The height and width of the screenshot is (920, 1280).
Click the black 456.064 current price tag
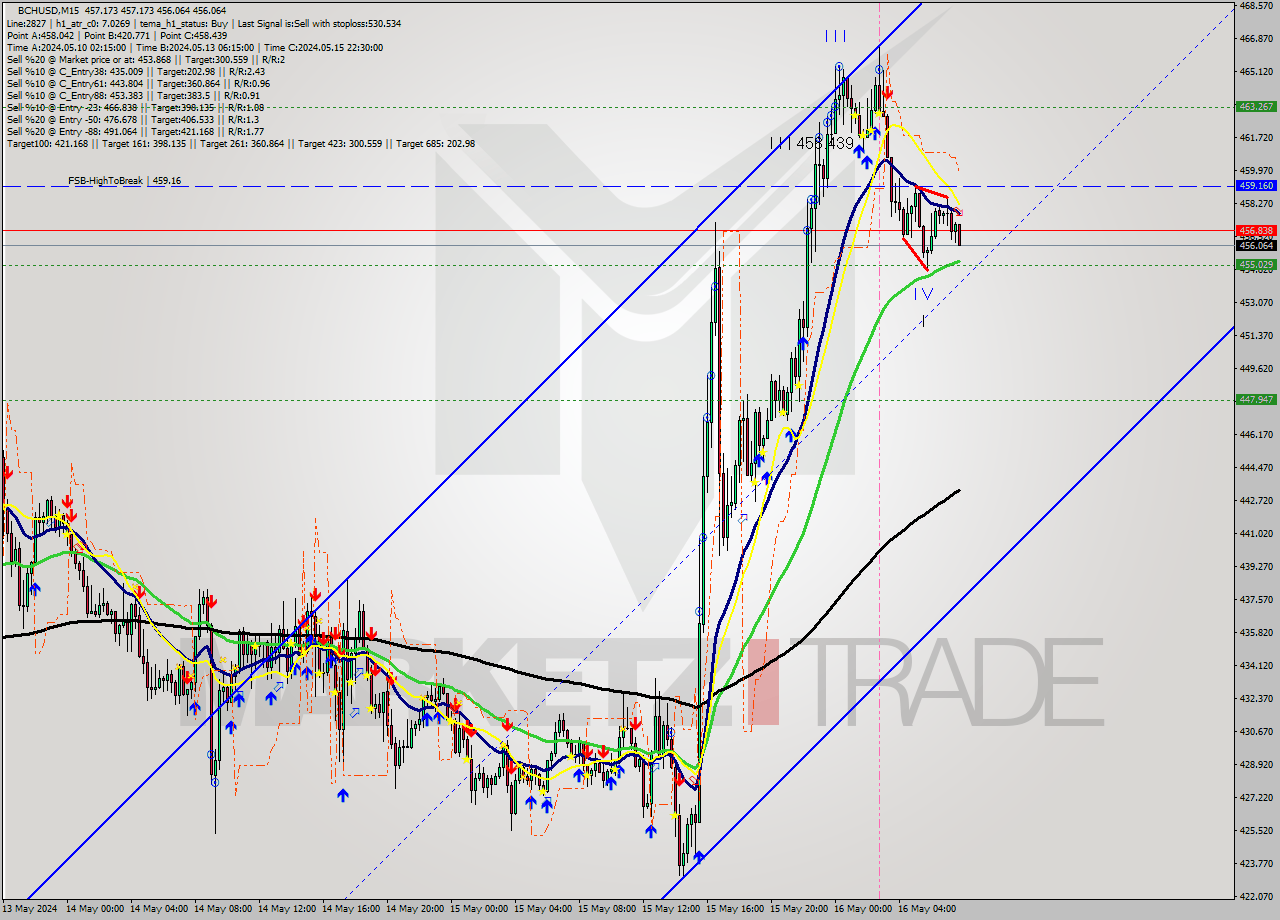pyautogui.click(x=1255, y=245)
